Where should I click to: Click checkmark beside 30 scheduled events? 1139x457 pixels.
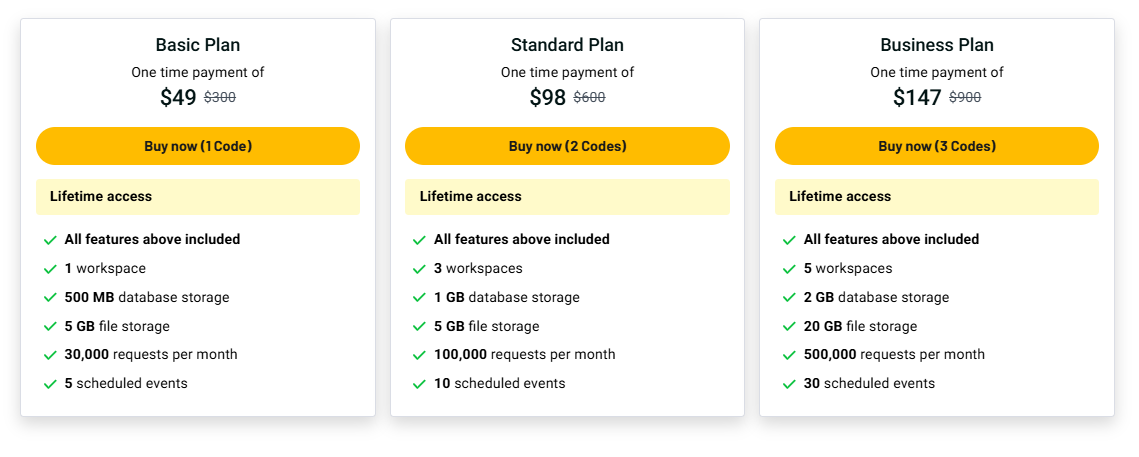pos(789,384)
